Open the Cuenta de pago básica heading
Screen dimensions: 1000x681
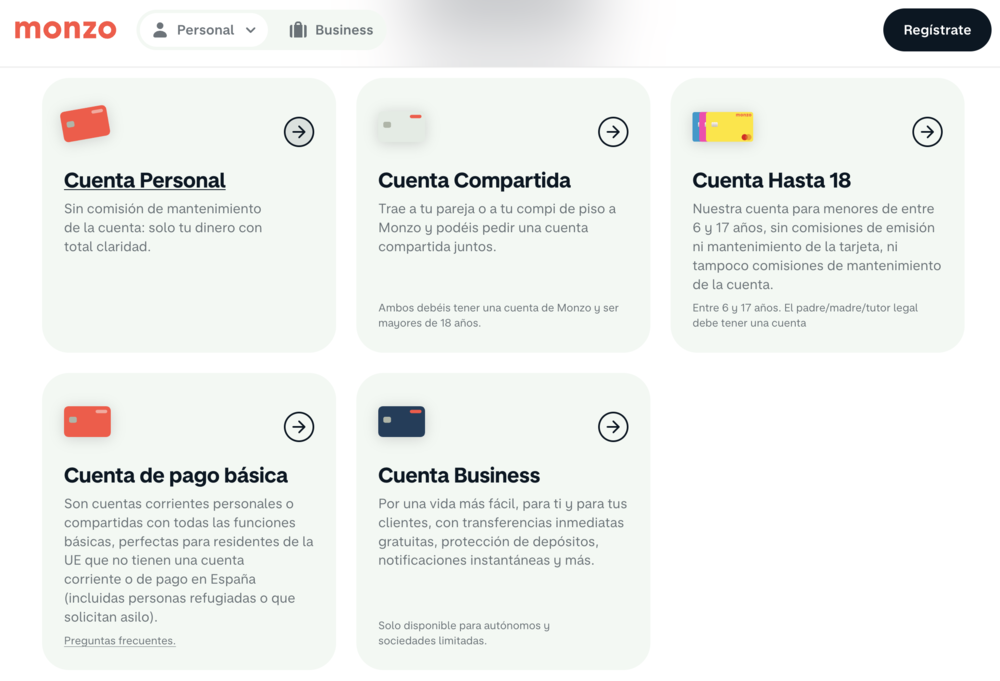click(x=176, y=475)
